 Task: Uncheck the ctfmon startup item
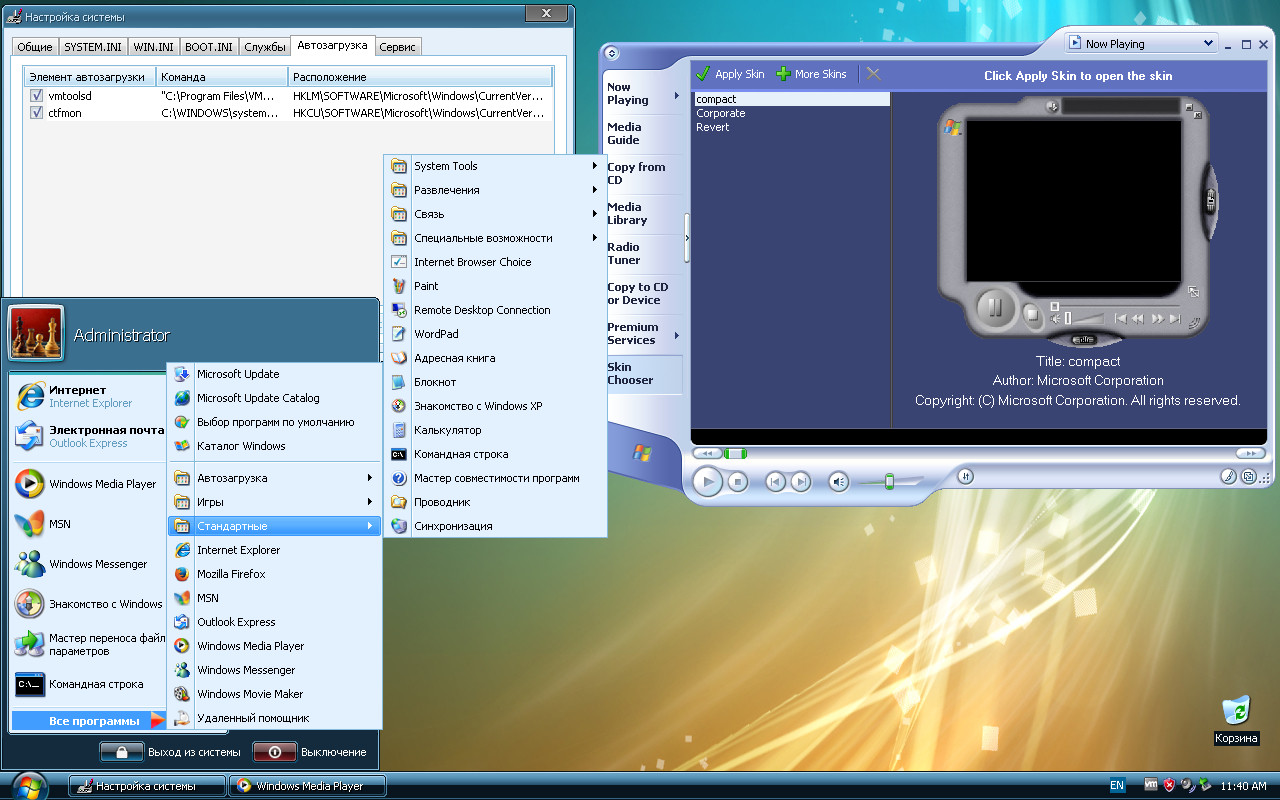pyautogui.click(x=36, y=113)
